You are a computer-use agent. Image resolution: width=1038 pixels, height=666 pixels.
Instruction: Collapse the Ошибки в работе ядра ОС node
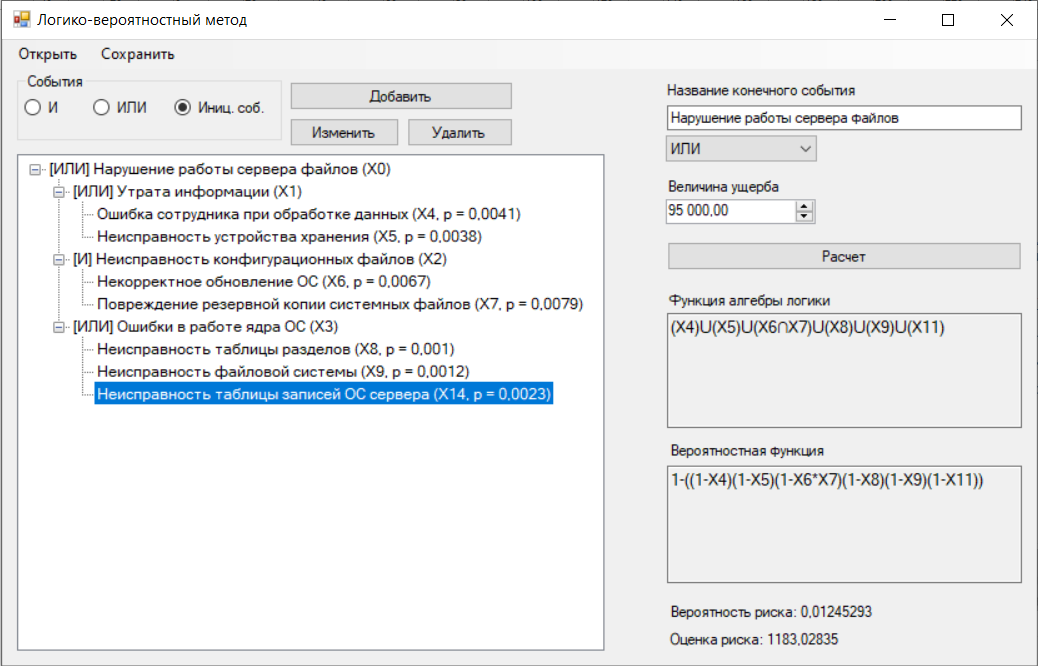[59, 328]
